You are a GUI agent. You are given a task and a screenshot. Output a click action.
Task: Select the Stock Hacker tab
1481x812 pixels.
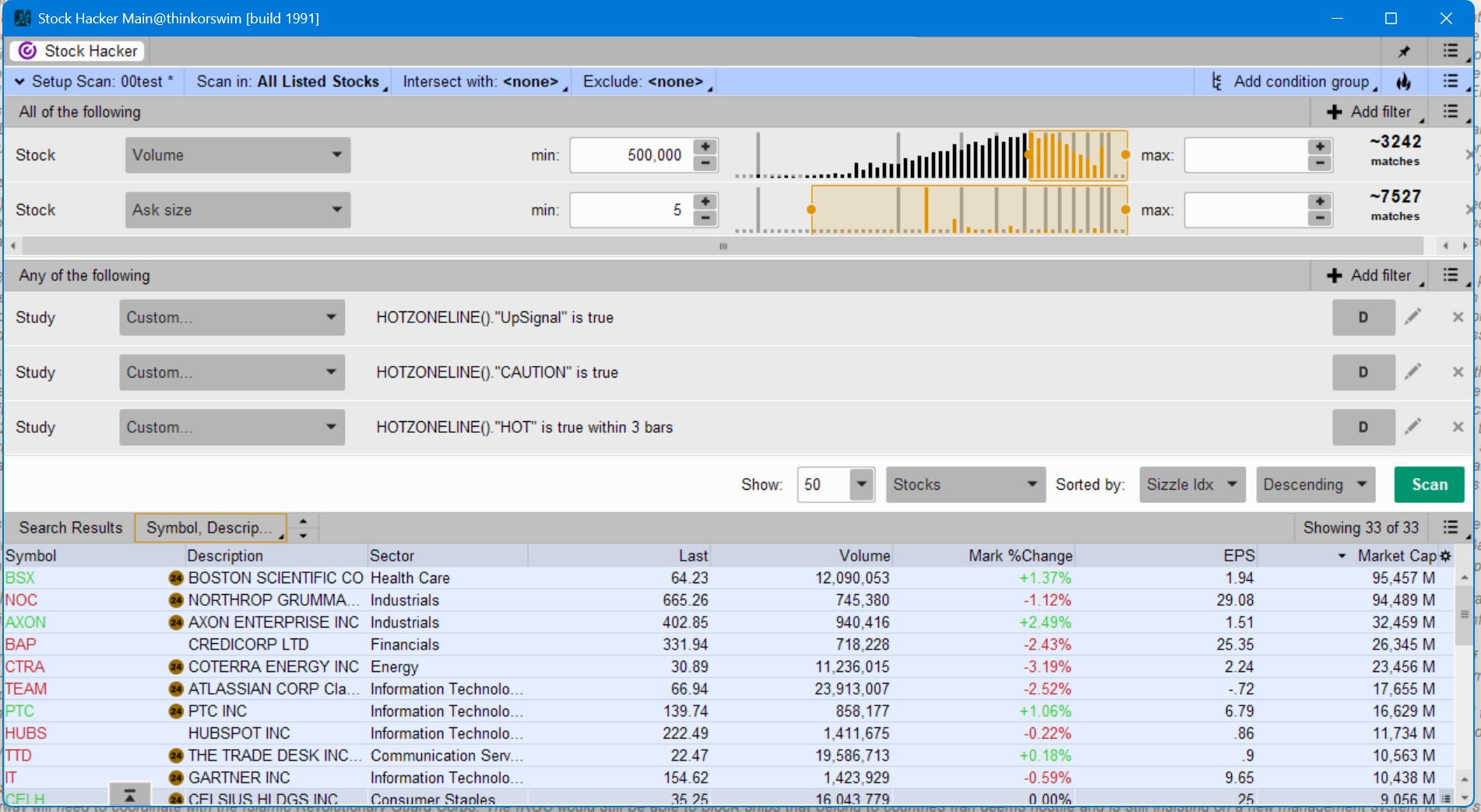pyautogui.click(x=78, y=51)
